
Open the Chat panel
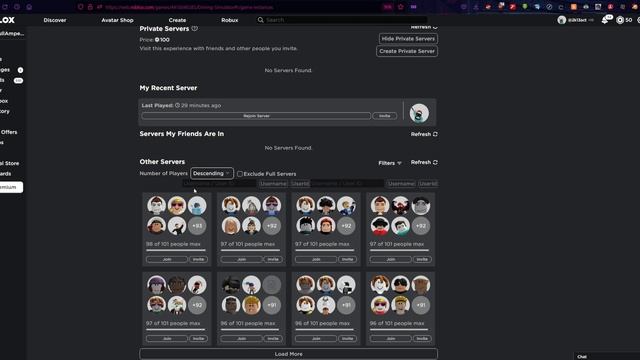coord(607,356)
